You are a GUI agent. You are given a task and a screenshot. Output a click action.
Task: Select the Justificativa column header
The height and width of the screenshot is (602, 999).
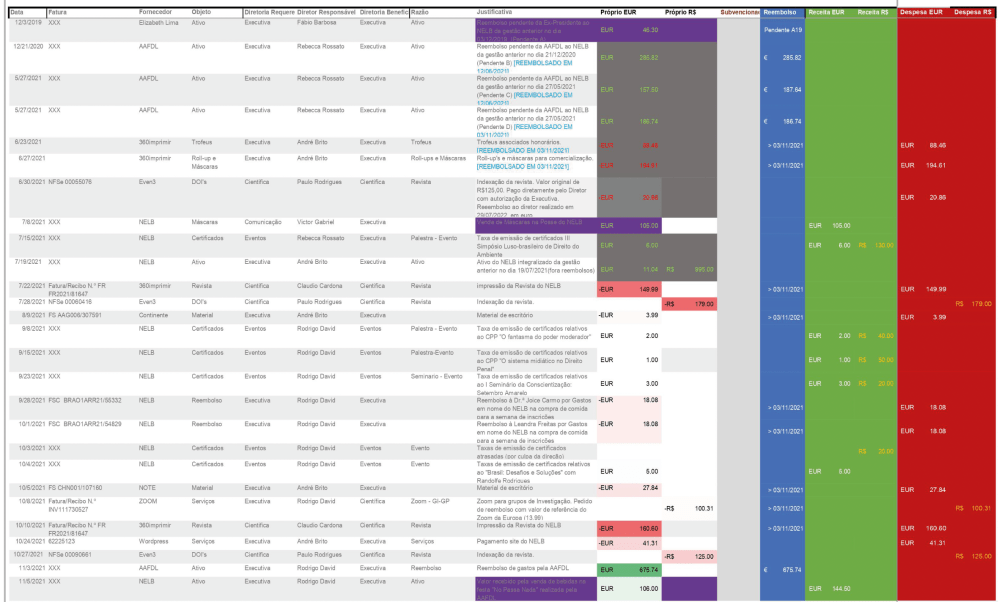495,12
